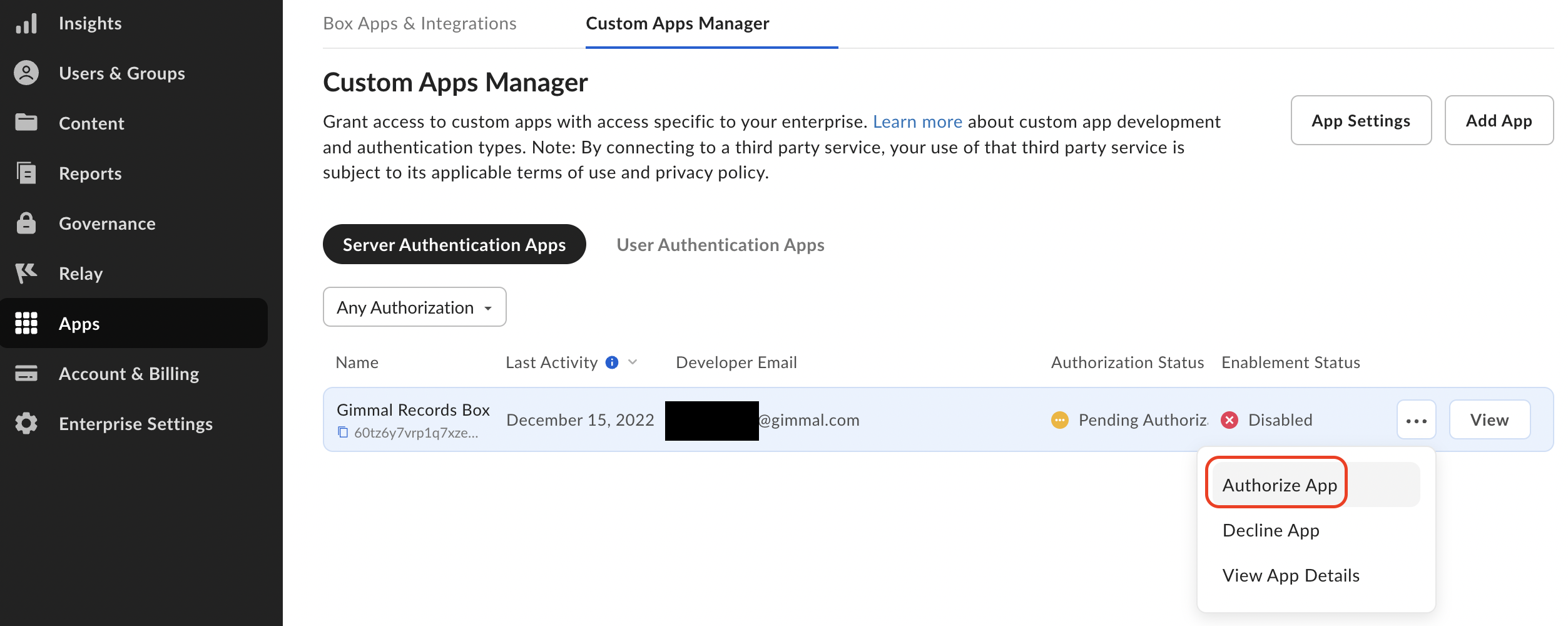Select the Gimmal Records Box row name
Image resolution: width=1568 pixels, height=626 pixels.
point(413,410)
